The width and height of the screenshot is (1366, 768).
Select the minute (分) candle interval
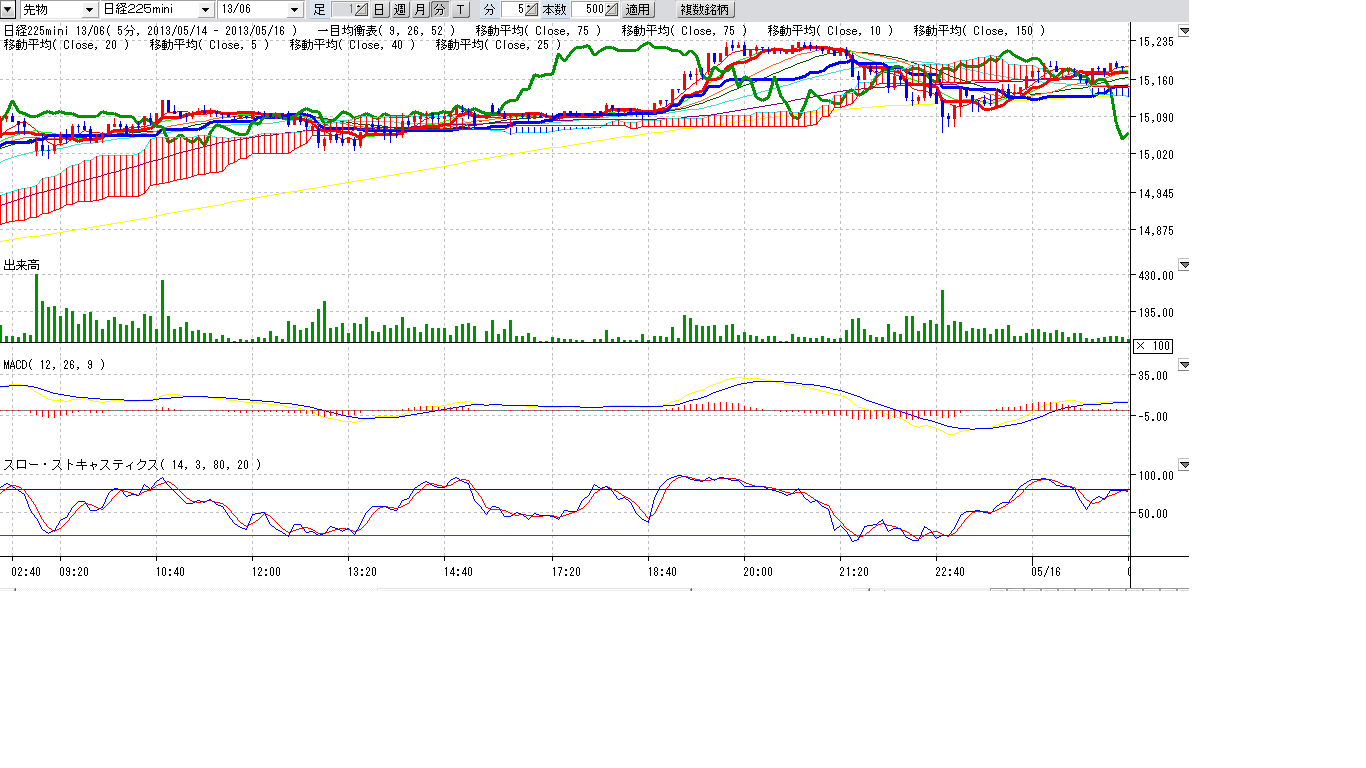pos(439,10)
